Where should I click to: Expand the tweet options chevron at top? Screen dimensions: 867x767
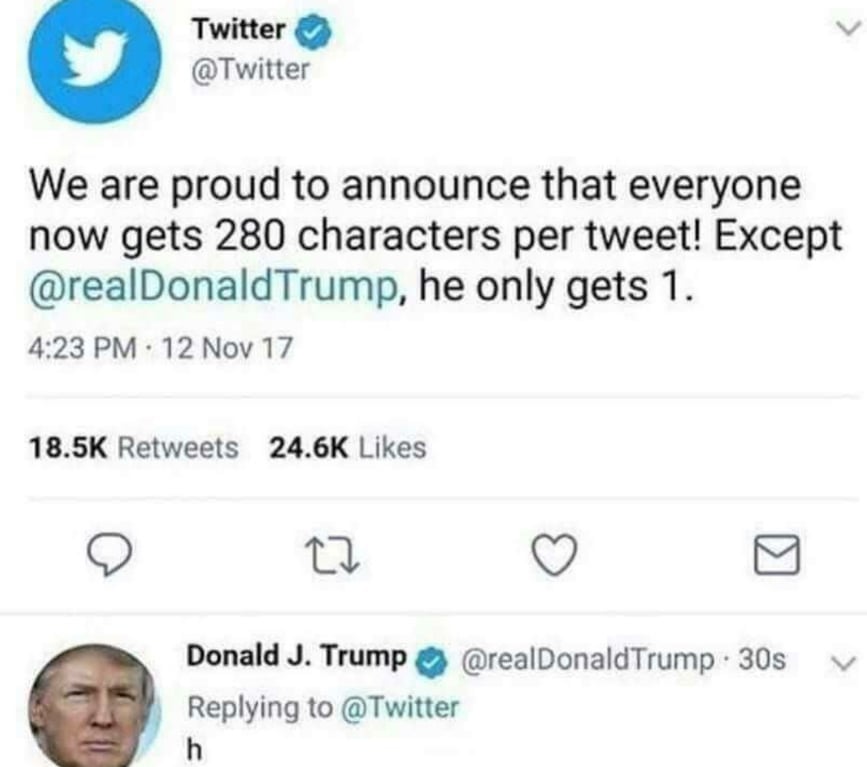[849, 31]
